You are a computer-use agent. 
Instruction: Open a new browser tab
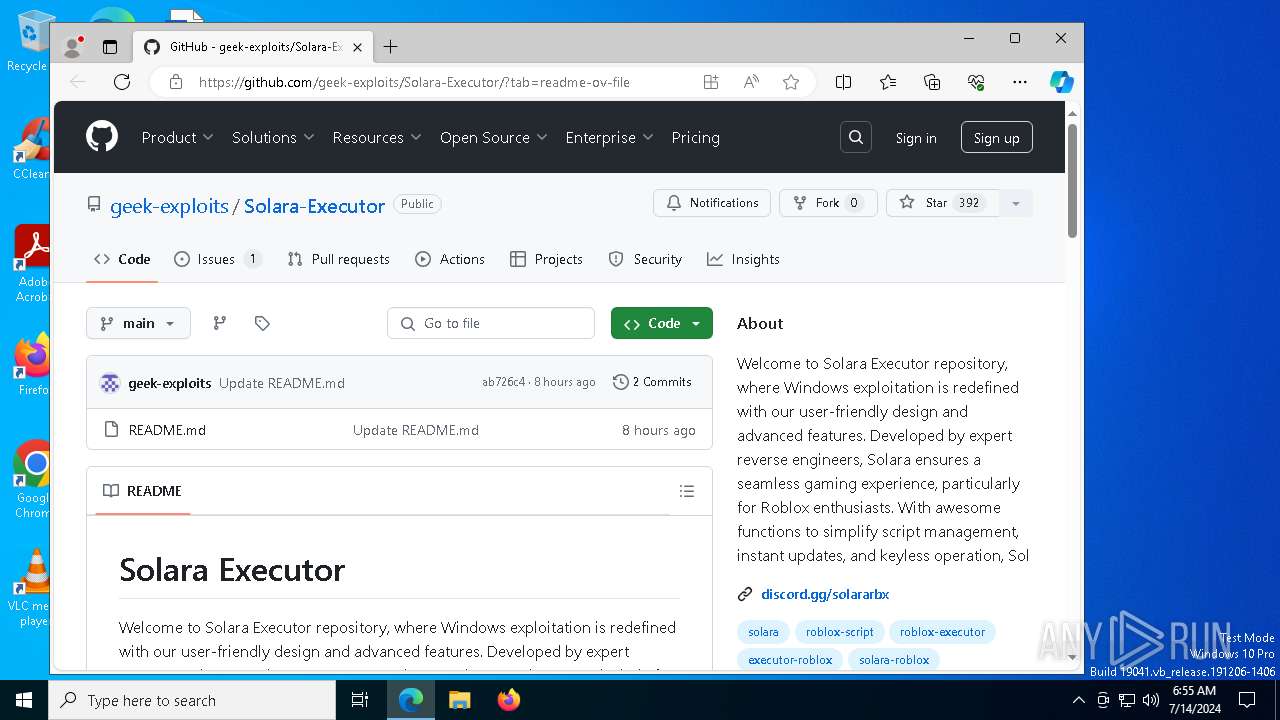tap(391, 46)
